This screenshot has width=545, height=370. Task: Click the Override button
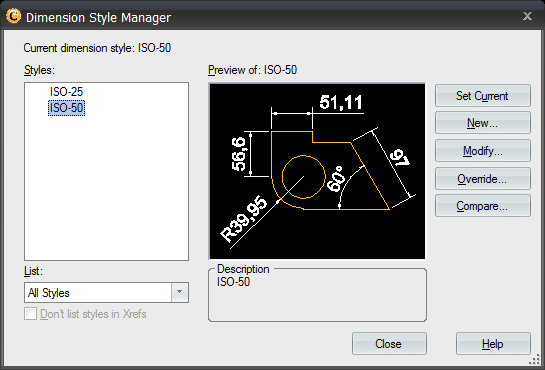pyautogui.click(x=483, y=179)
